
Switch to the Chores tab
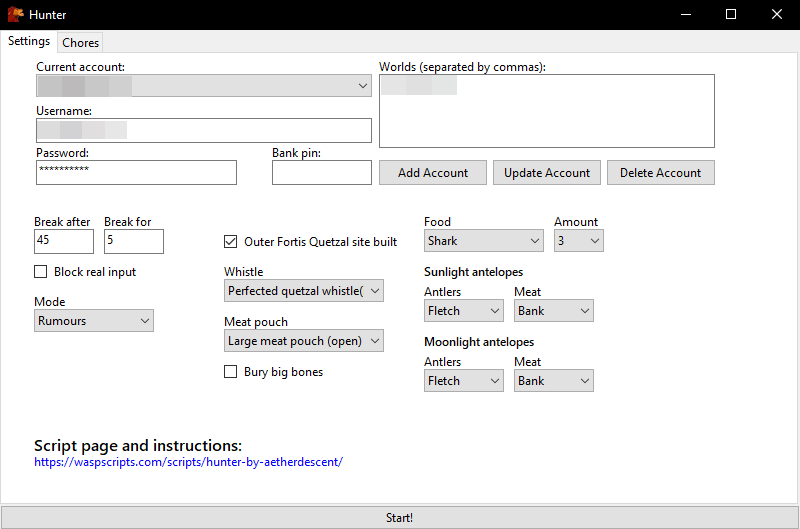pos(81,42)
